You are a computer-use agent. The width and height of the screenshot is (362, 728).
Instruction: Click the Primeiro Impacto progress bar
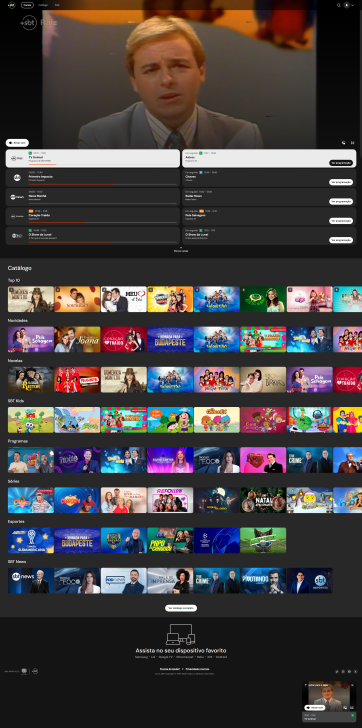pos(103,184)
